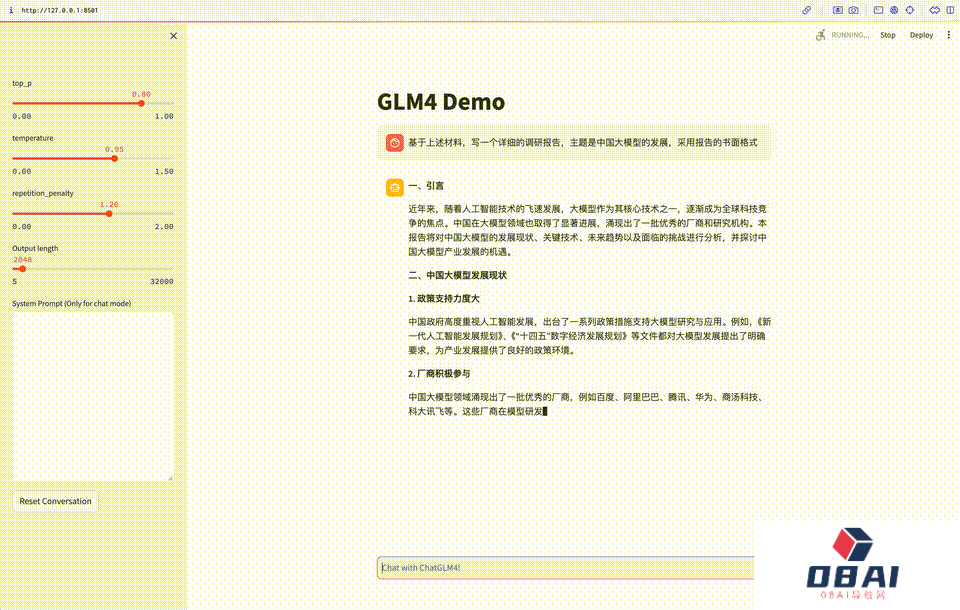Viewport: 960px width, 610px height.
Task: Click the temperature slider handle
Action: pyautogui.click(x=114, y=158)
